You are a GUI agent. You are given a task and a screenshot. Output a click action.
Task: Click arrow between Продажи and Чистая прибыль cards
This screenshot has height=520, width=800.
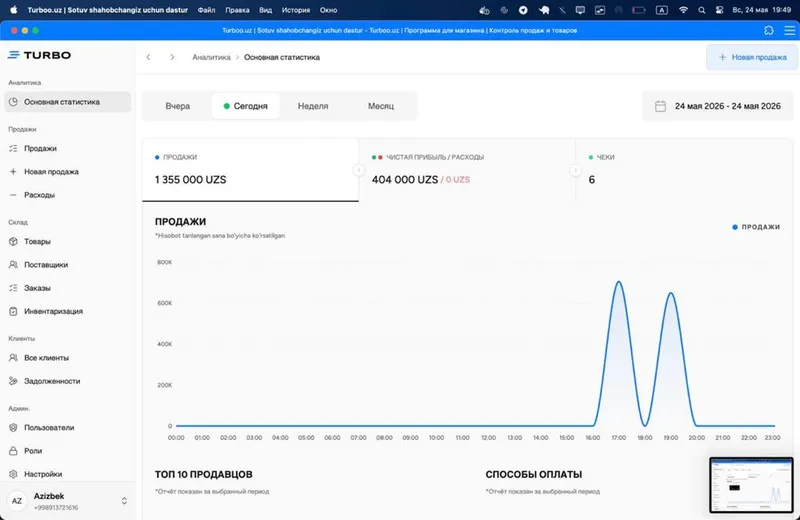[x=359, y=170]
